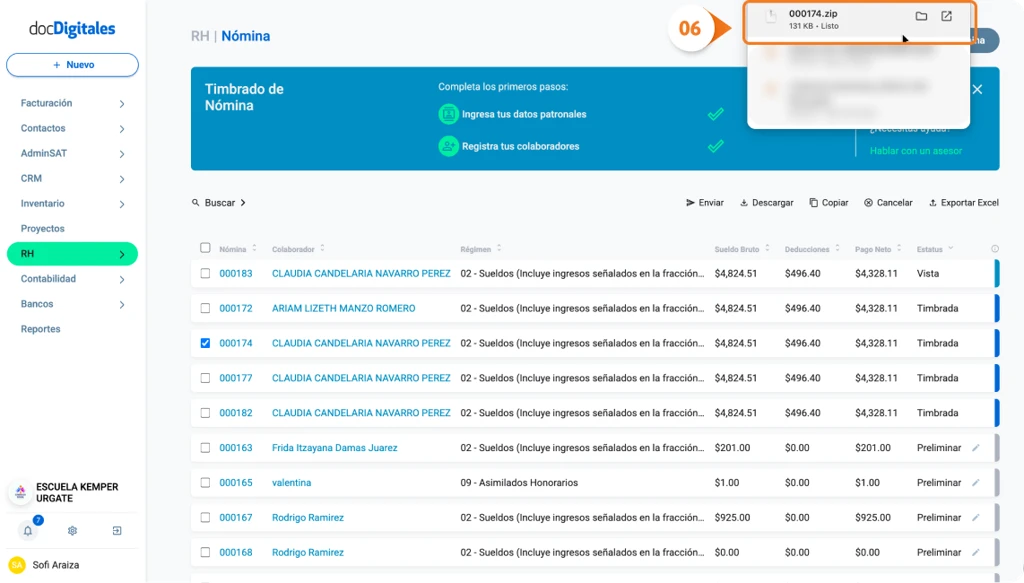Open 000174.zip in a new window

[x=946, y=16]
